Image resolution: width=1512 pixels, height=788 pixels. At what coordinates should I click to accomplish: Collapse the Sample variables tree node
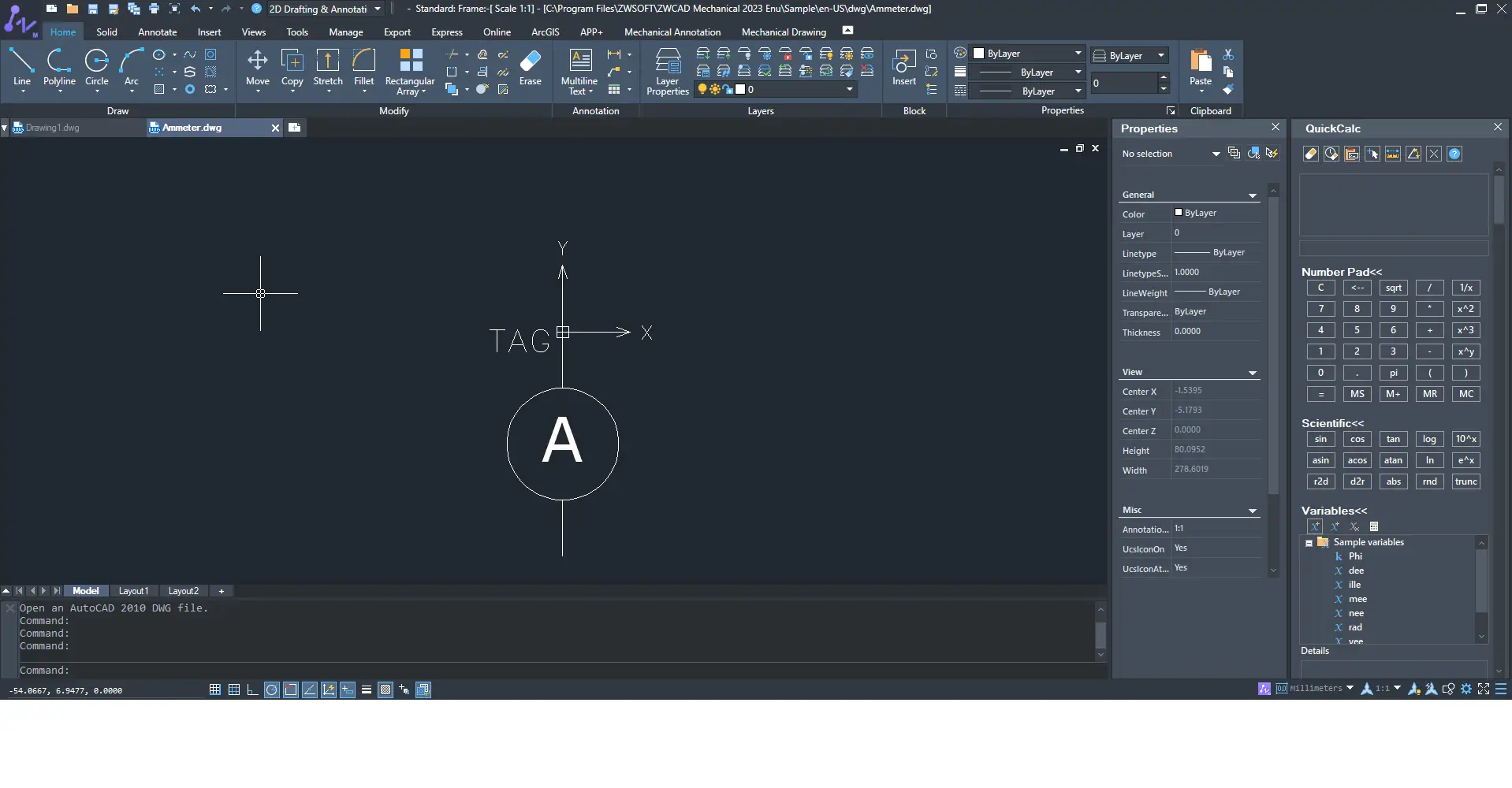tap(1309, 543)
